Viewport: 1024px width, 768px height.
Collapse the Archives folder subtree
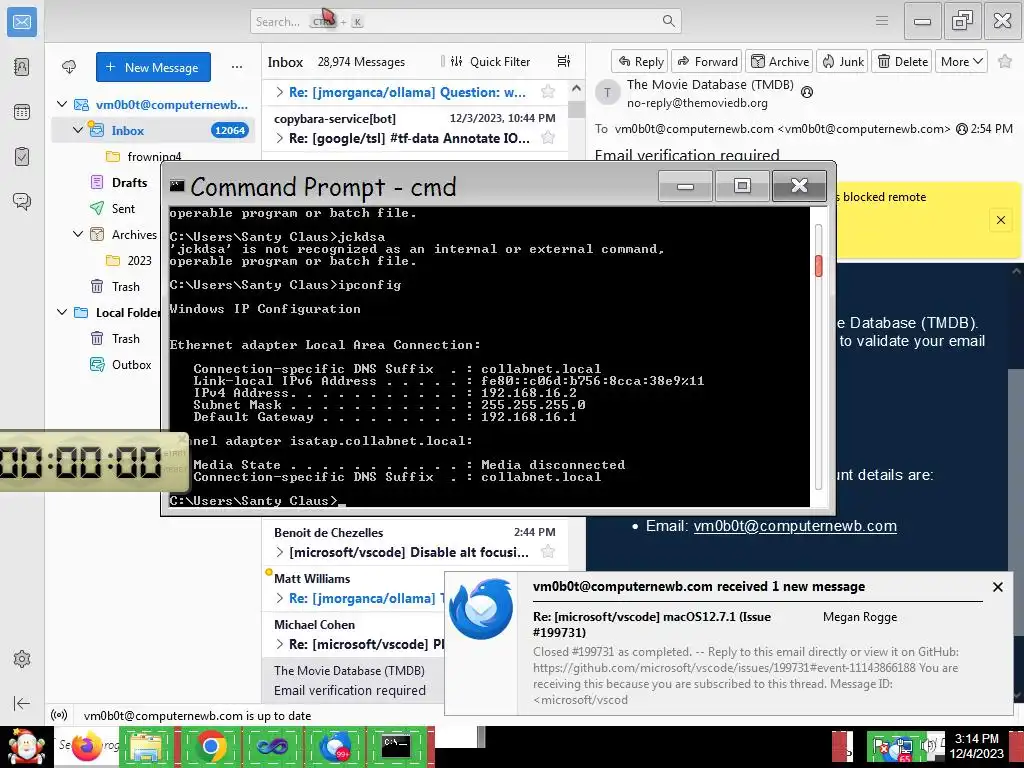pyautogui.click(x=78, y=234)
